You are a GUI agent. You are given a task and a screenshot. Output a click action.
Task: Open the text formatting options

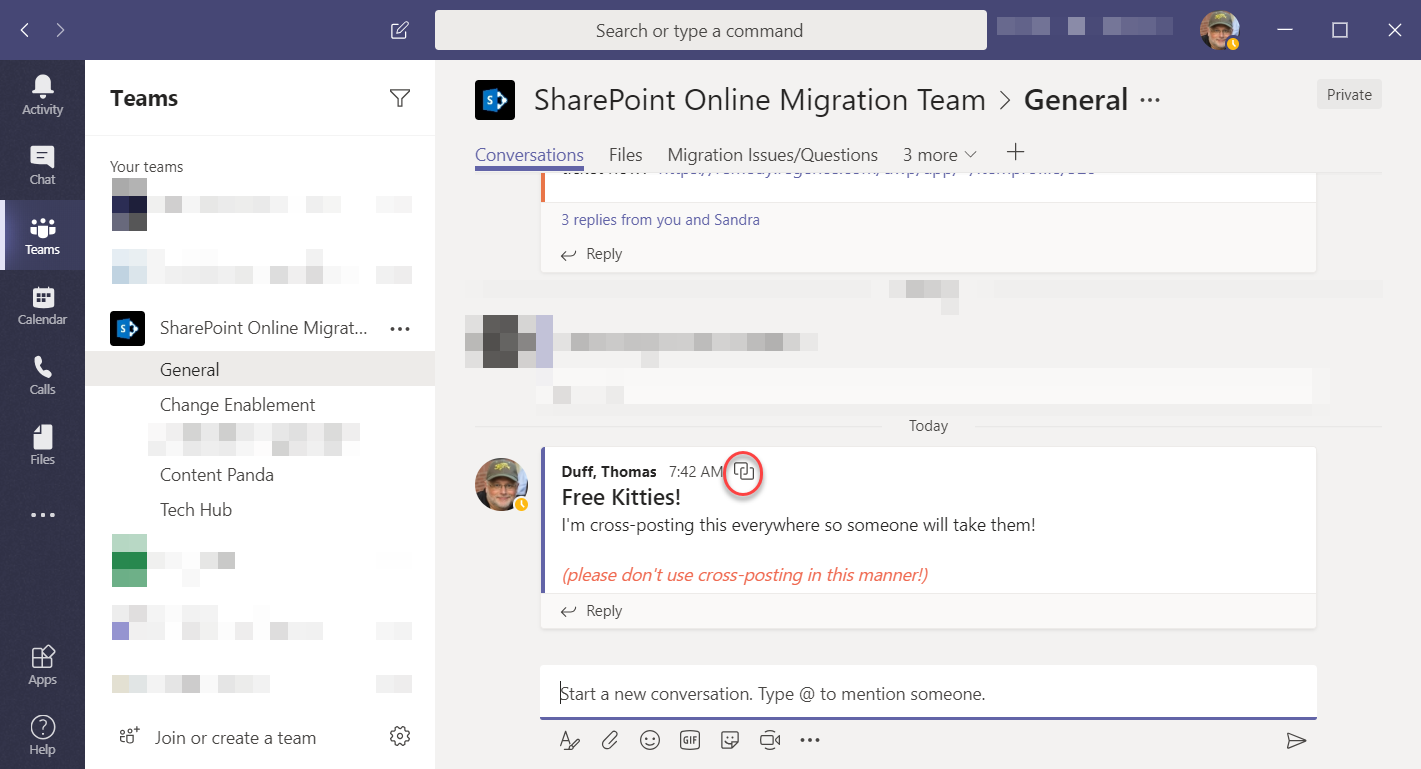[x=570, y=740]
